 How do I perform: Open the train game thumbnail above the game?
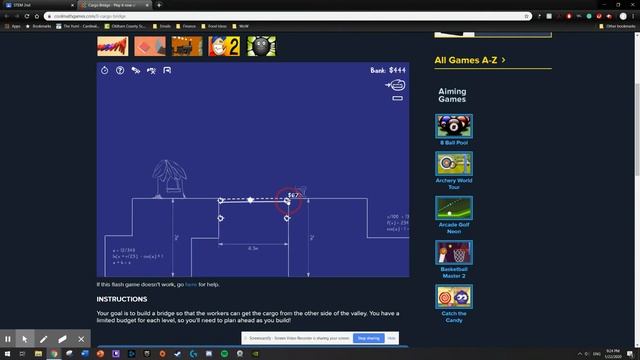pyautogui.click(x=187, y=46)
